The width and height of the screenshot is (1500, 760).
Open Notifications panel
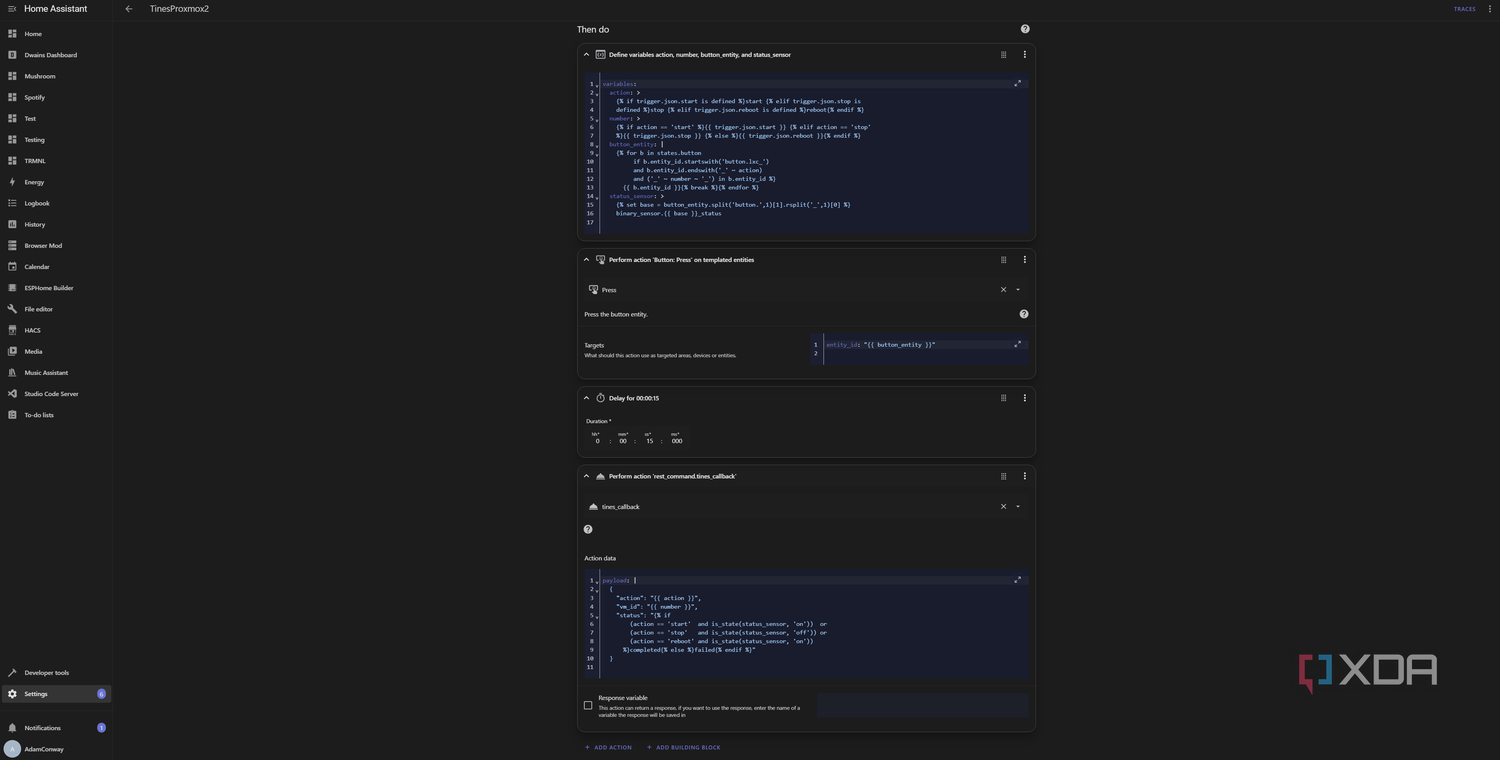tap(56, 728)
